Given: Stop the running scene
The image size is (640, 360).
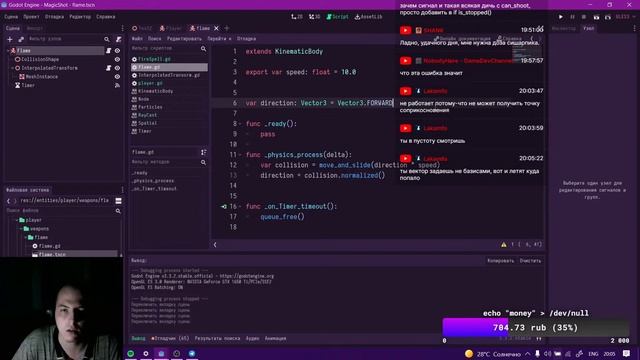Looking at the screenshot, I should coord(584,17).
